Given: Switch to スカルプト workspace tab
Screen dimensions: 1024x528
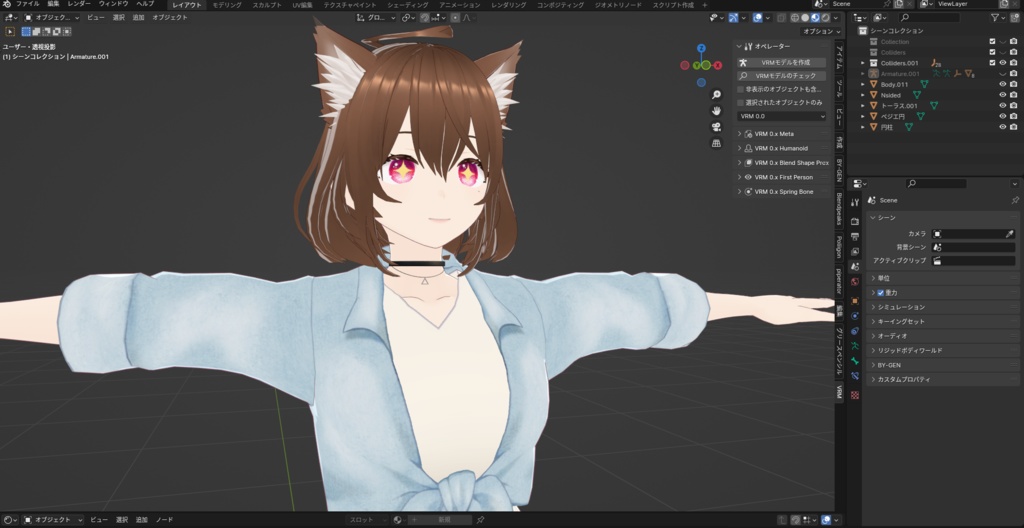Looking at the screenshot, I should pos(267,5).
